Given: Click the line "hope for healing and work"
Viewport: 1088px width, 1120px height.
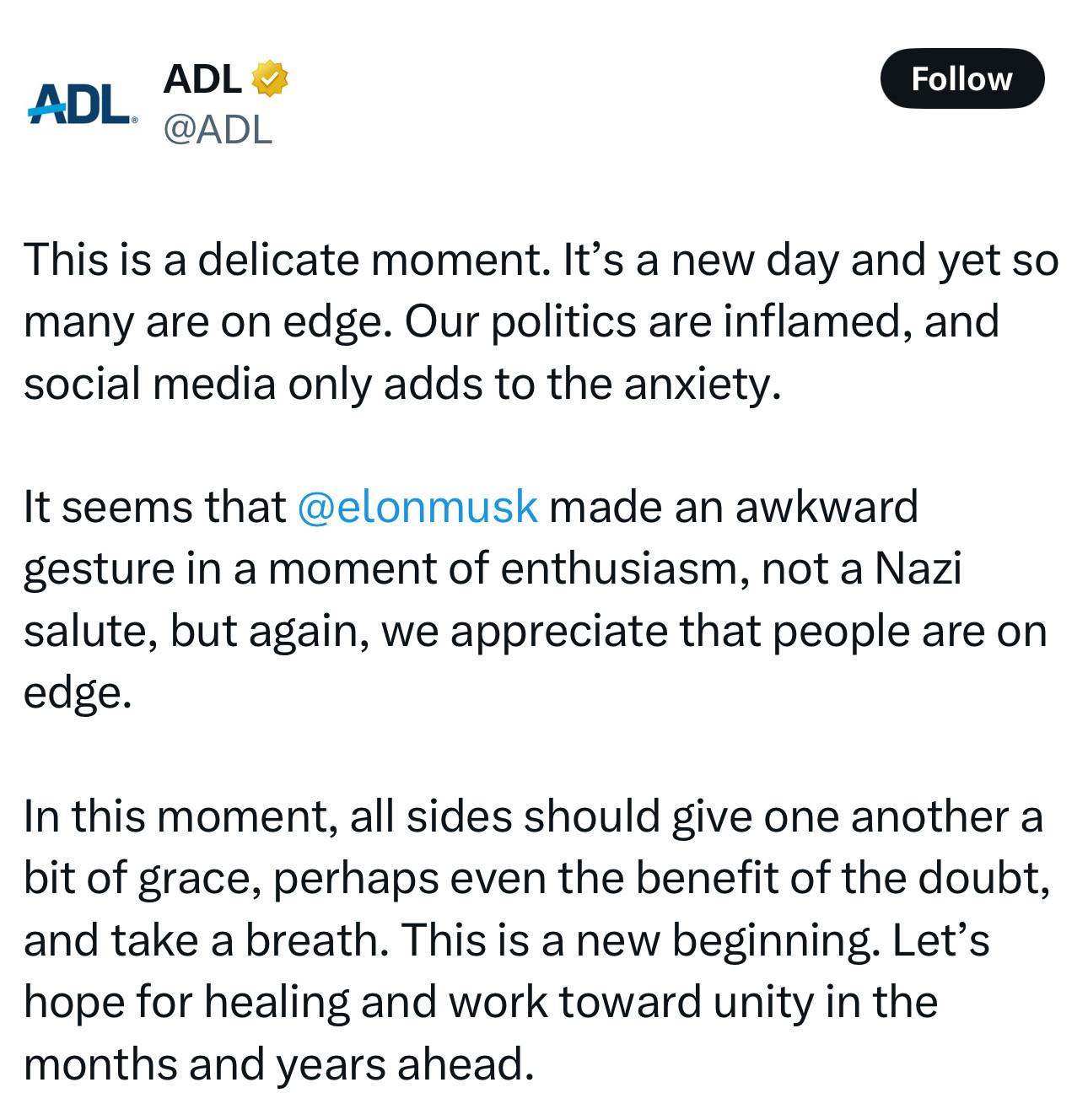Looking at the screenshot, I should pyautogui.click(x=337, y=1002).
